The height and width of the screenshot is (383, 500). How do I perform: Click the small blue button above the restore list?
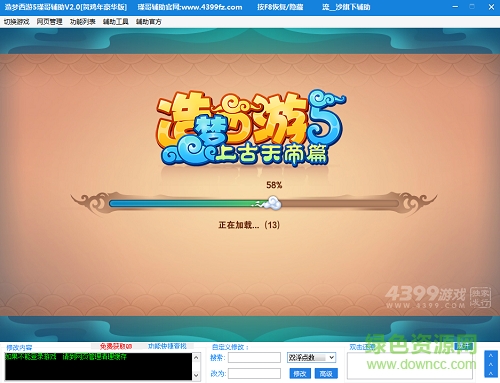pos(464,346)
